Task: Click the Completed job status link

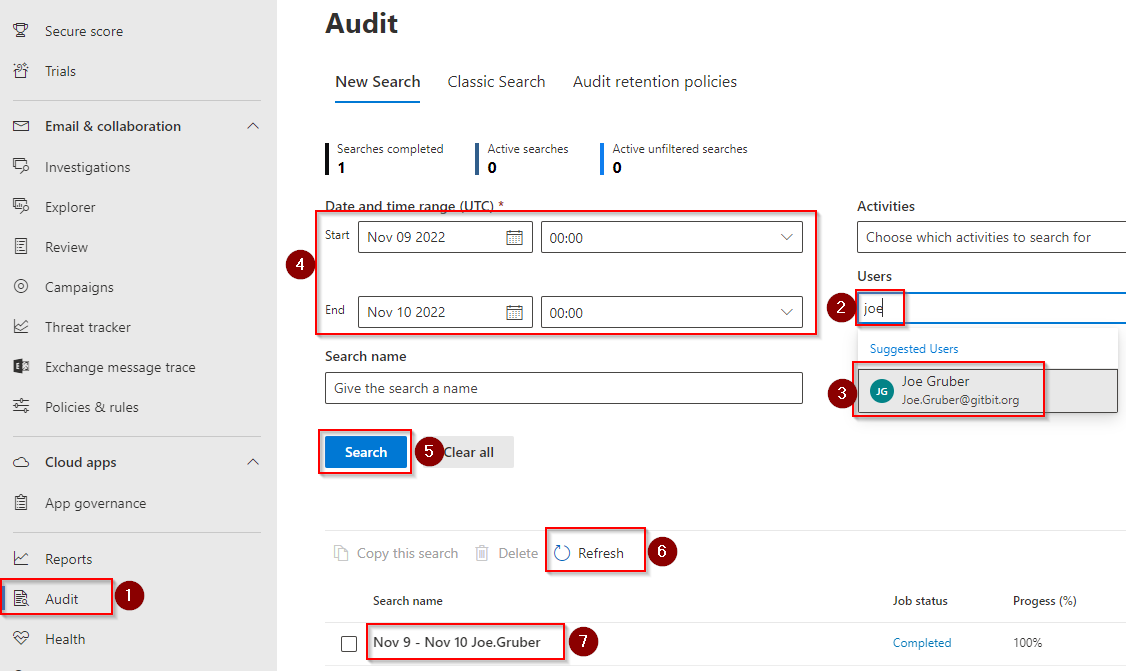Action: [921, 643]
